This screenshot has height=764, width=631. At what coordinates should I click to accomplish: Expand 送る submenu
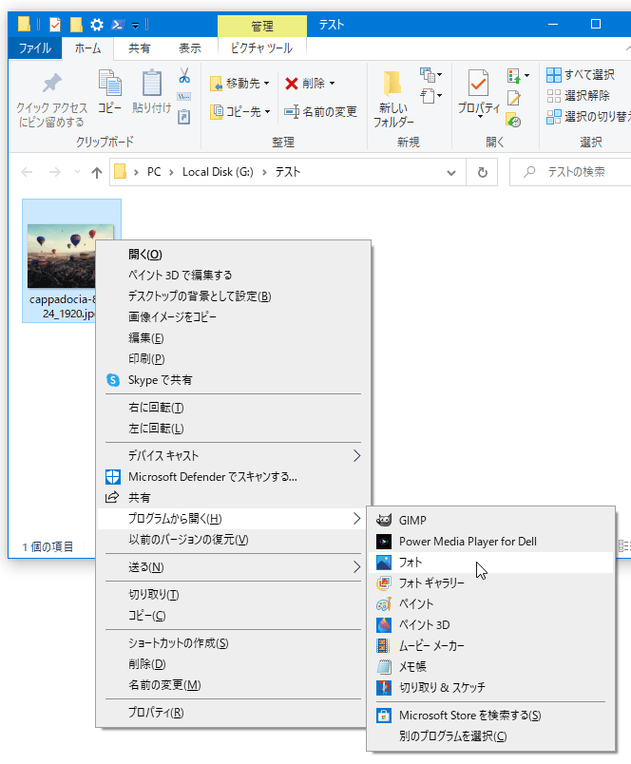point(357,567)
